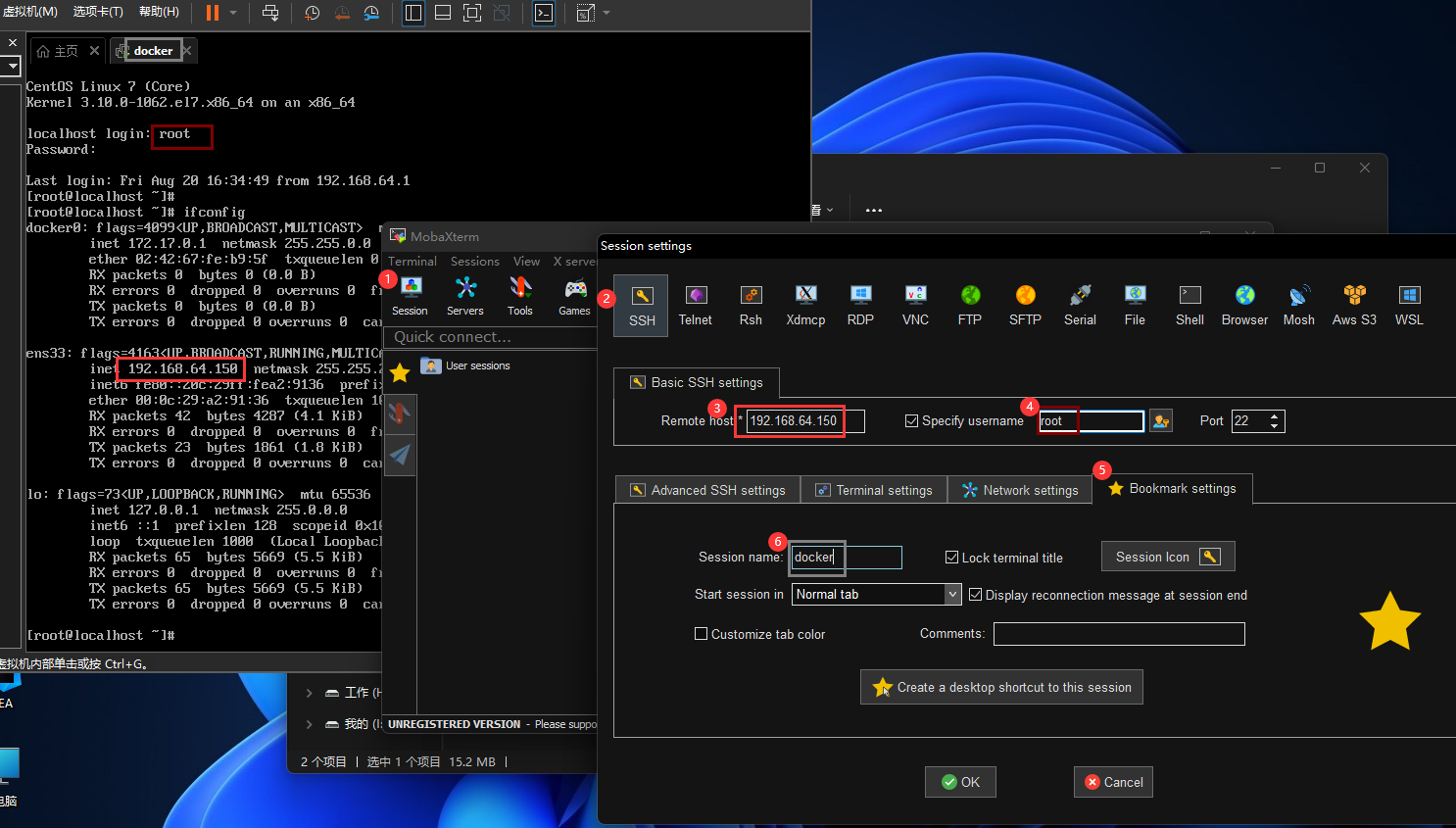This screenshot has width=1456, height=828.
Task: Pause the virtual machine in VMware toolbar
Action: pyautogui.click(x=213, y=13)
